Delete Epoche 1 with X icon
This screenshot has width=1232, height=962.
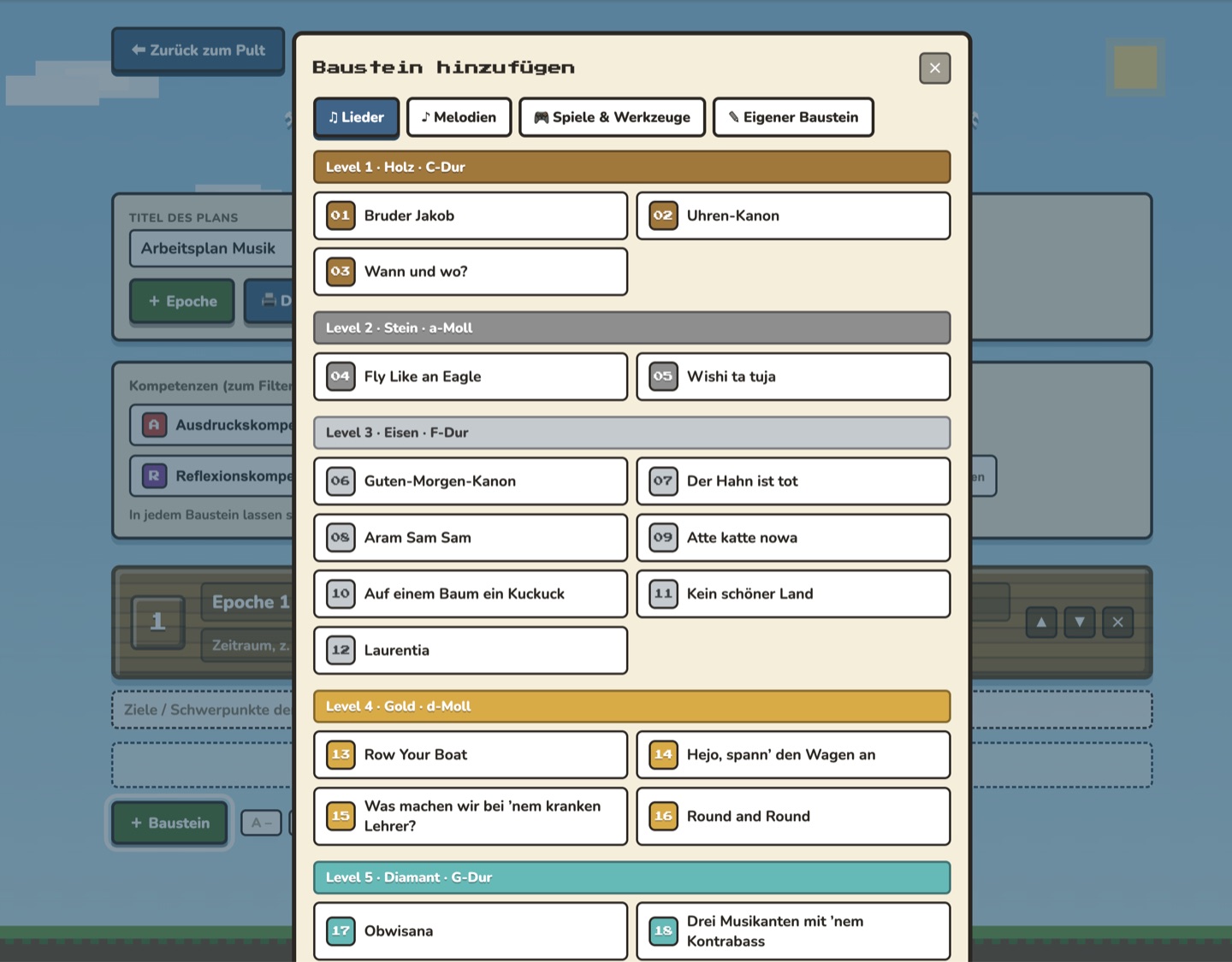pos(1118,622)
